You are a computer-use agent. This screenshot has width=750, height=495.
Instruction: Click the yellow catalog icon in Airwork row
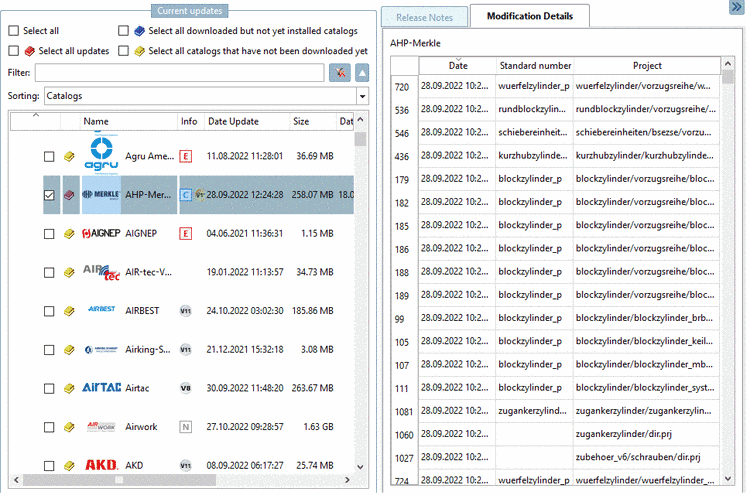69,427
